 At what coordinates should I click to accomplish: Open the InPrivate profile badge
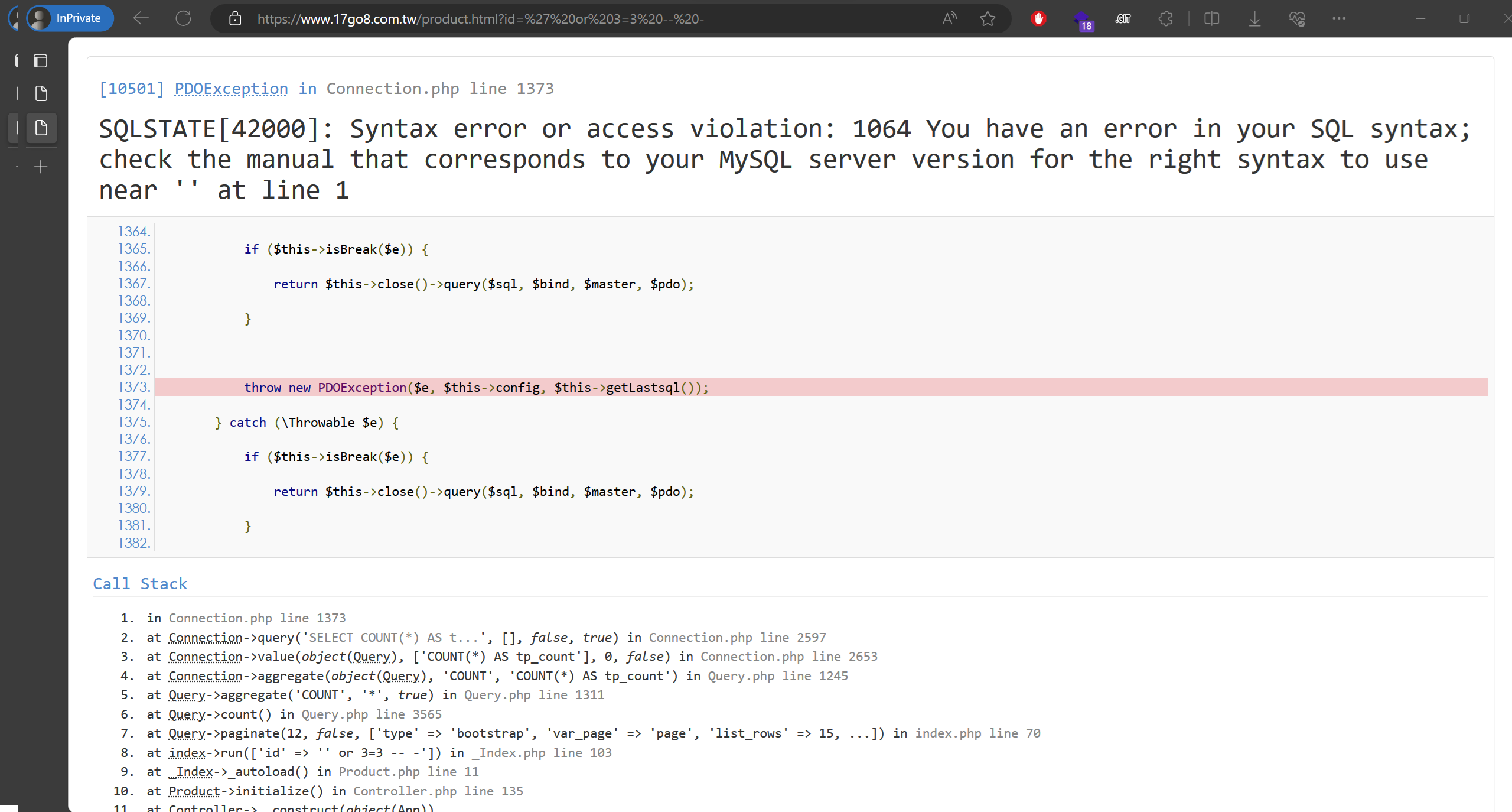70,18
